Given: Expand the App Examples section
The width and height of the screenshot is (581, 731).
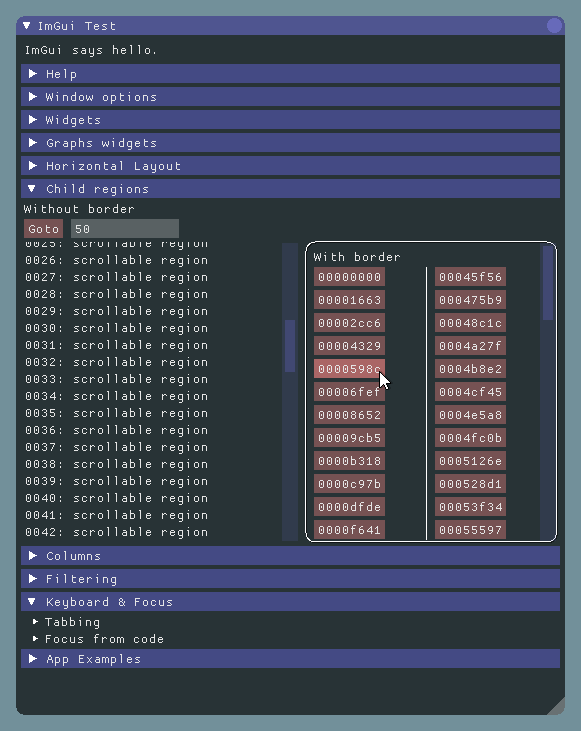Looking at the screenshot, I should 290,659.
